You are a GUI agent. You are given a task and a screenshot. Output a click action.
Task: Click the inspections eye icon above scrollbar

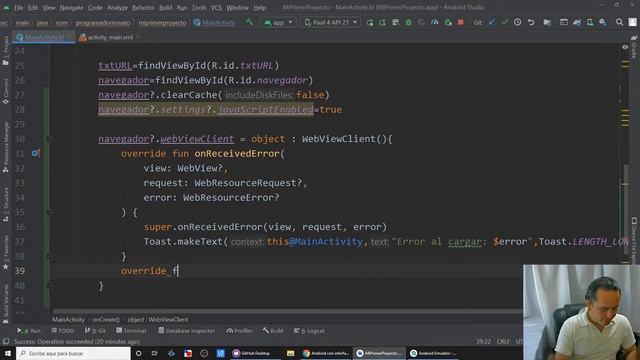pyautogui.click(x=625, y=47)
